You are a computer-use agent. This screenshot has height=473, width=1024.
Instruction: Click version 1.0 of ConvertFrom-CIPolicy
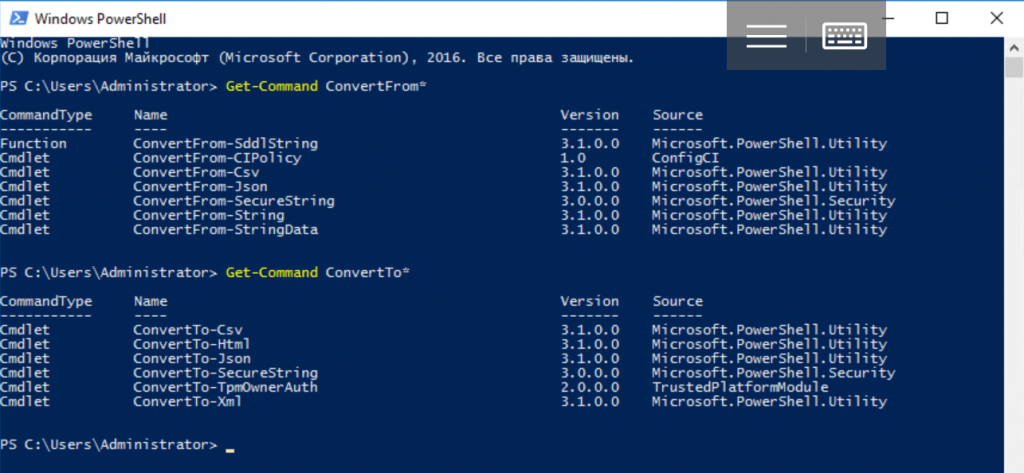pos(573,157)
